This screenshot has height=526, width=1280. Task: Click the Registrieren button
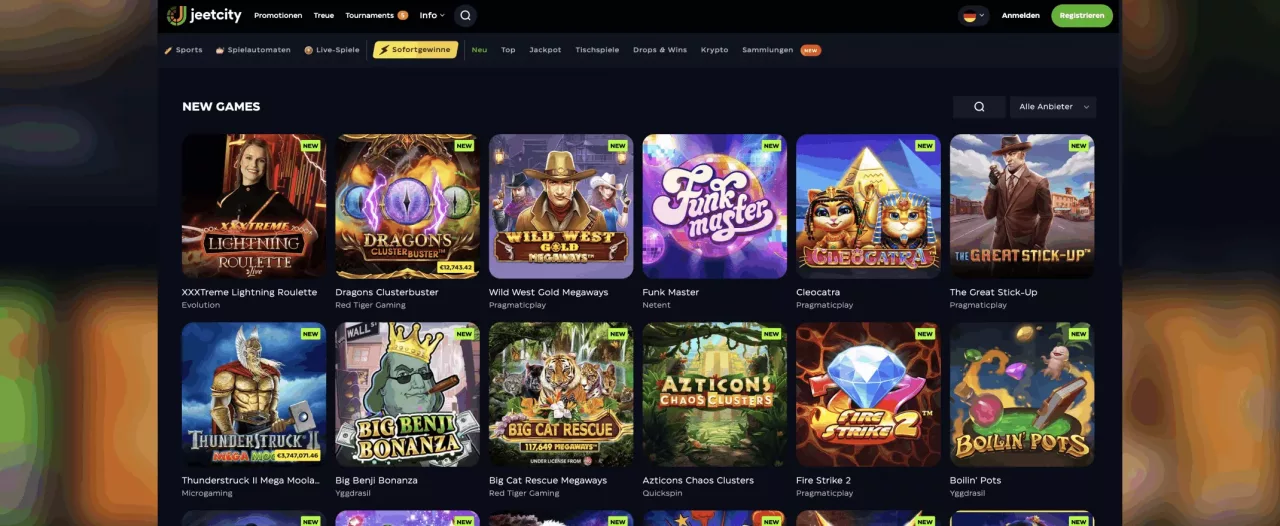tap(1082, 16)
